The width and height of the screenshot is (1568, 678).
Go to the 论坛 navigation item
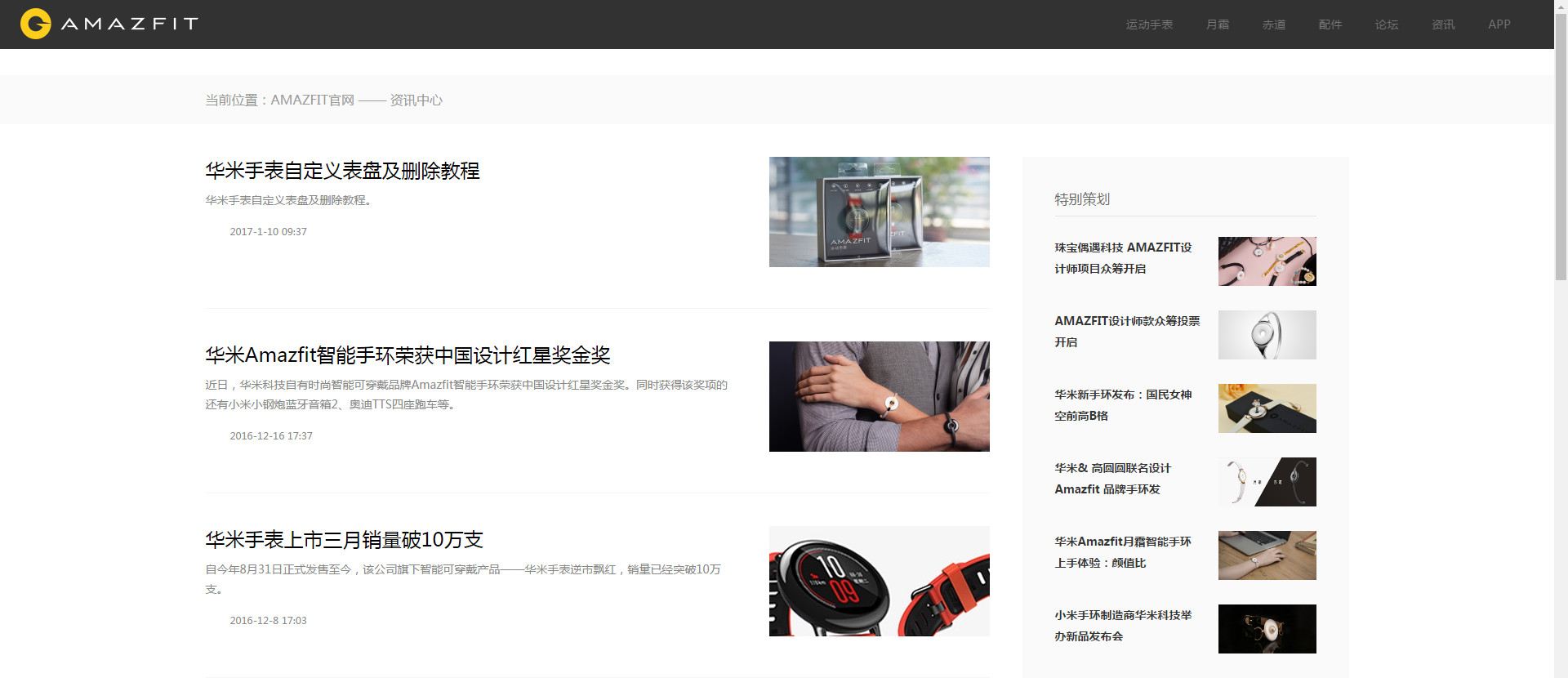1387,25
